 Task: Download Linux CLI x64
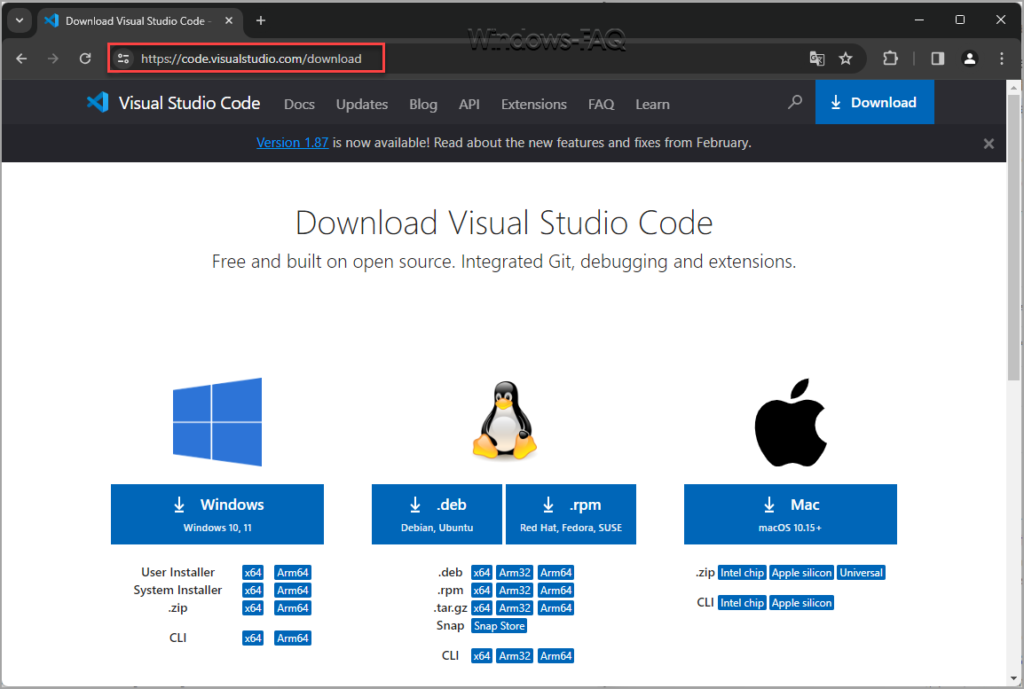[481, 656]
